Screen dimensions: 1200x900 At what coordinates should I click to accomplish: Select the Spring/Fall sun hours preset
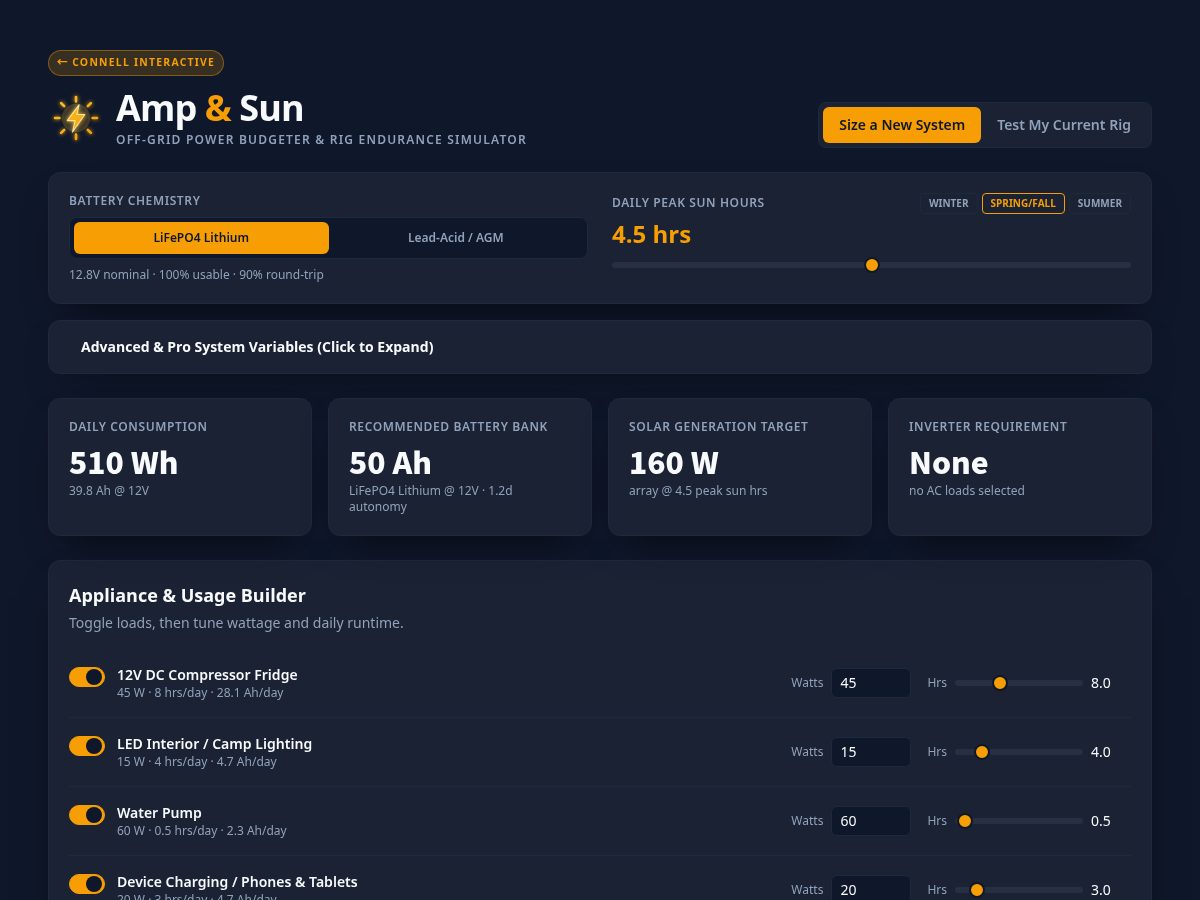coord(1023,203)
